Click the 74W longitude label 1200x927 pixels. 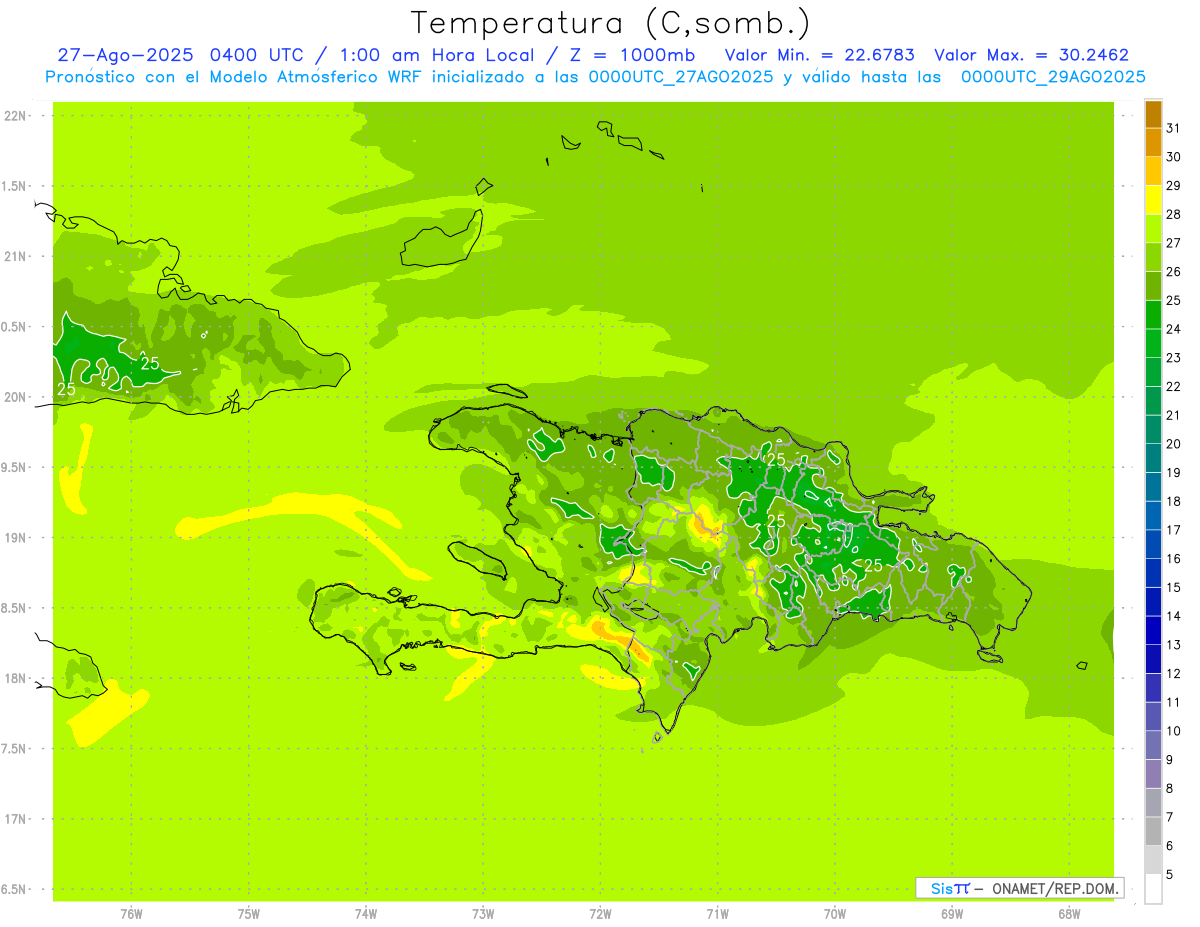(366, 914)
